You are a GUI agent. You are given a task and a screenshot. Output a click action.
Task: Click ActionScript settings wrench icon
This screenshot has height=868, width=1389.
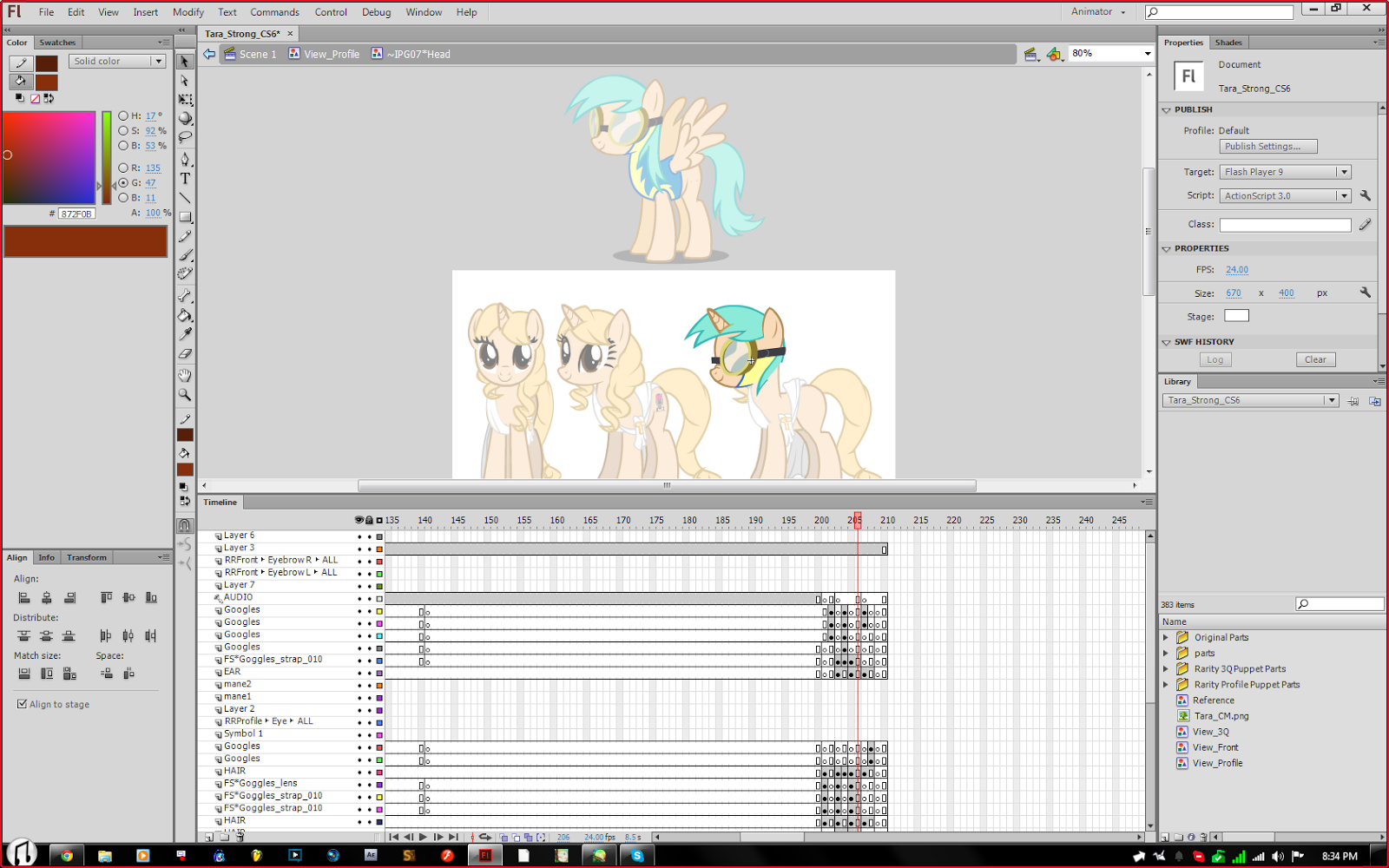1365,195
